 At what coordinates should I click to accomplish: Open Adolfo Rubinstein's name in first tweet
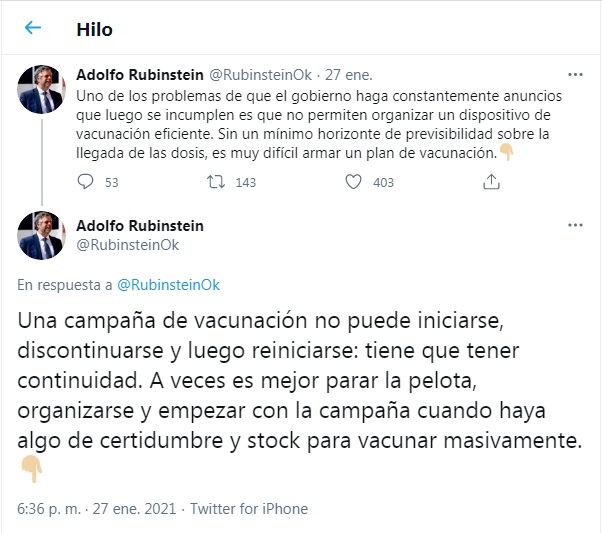[139, 74]
